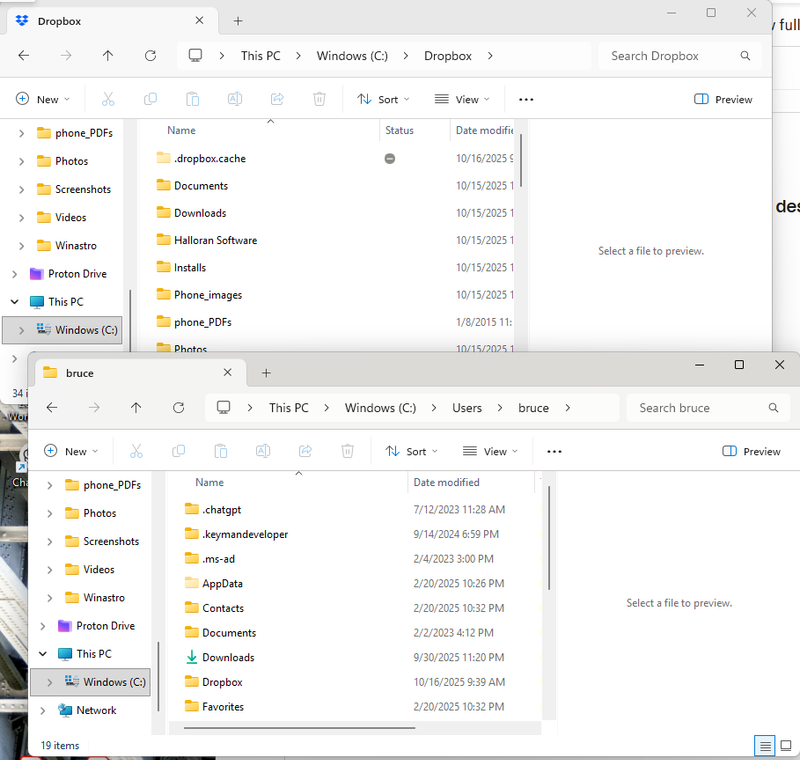
Task: Open the Downloads folder with the green arrow icon
Action: (228, 657)
